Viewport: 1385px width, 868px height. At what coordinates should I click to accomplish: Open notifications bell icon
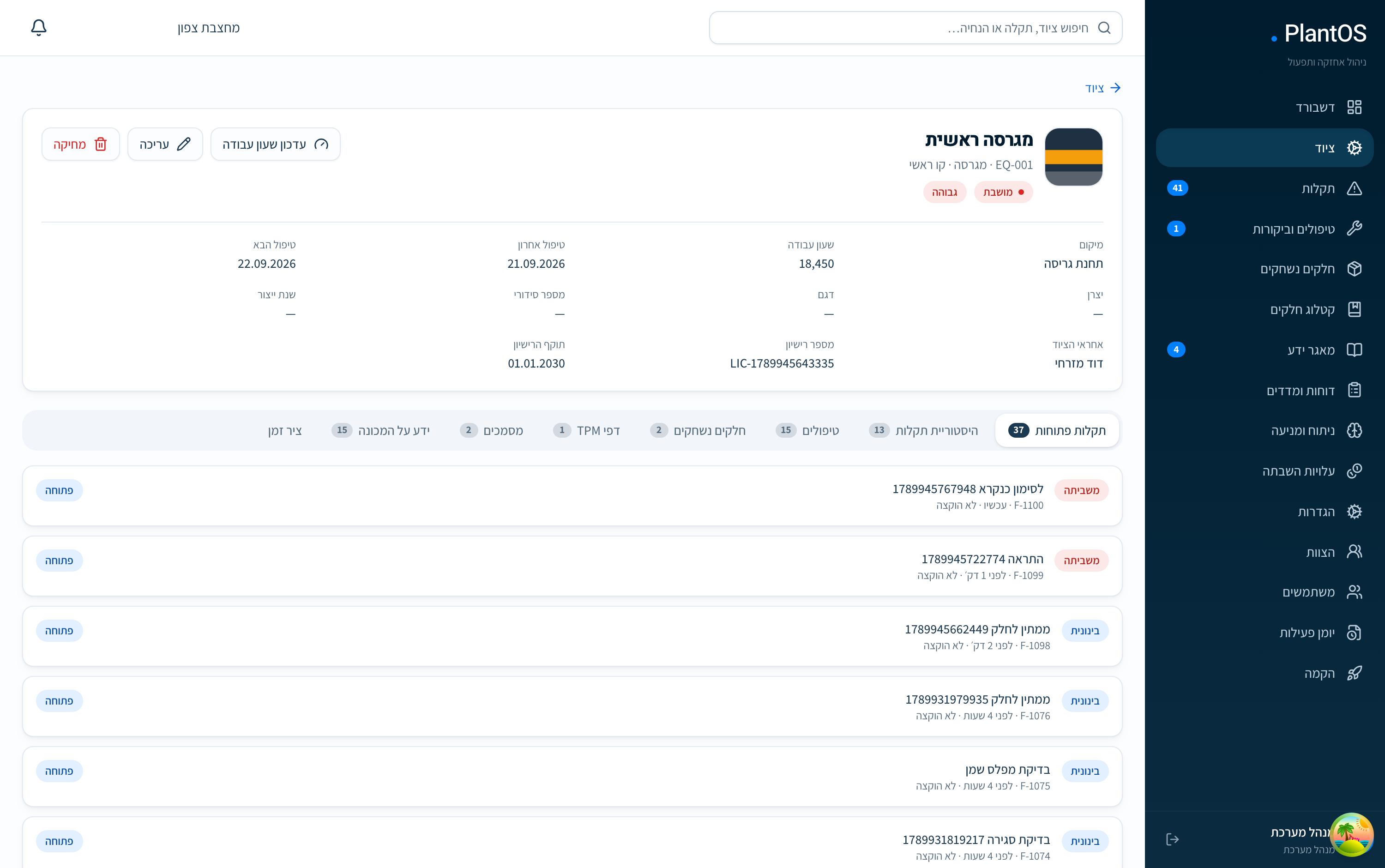(38, 28)
